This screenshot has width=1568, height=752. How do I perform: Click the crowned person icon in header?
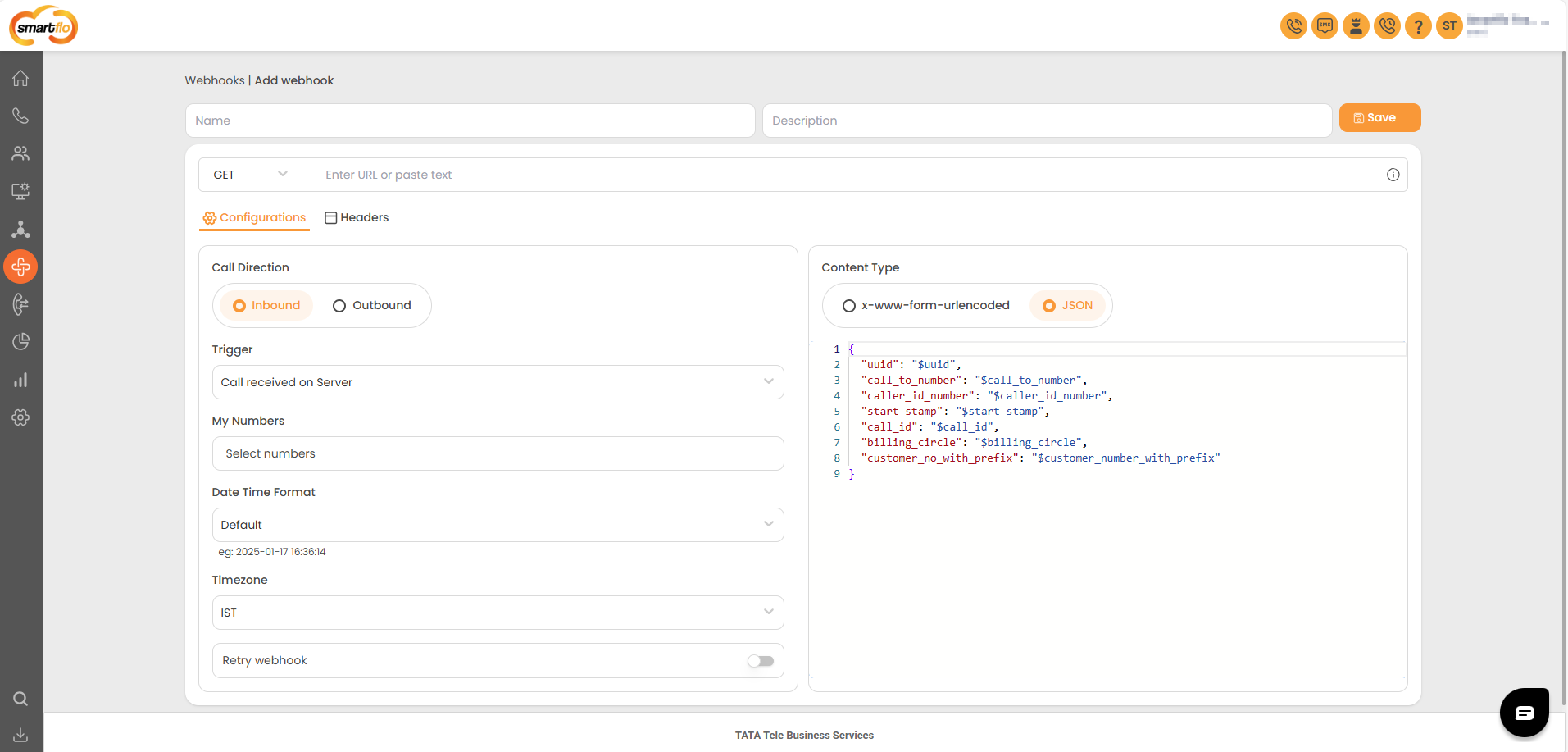coord(1356,25)
